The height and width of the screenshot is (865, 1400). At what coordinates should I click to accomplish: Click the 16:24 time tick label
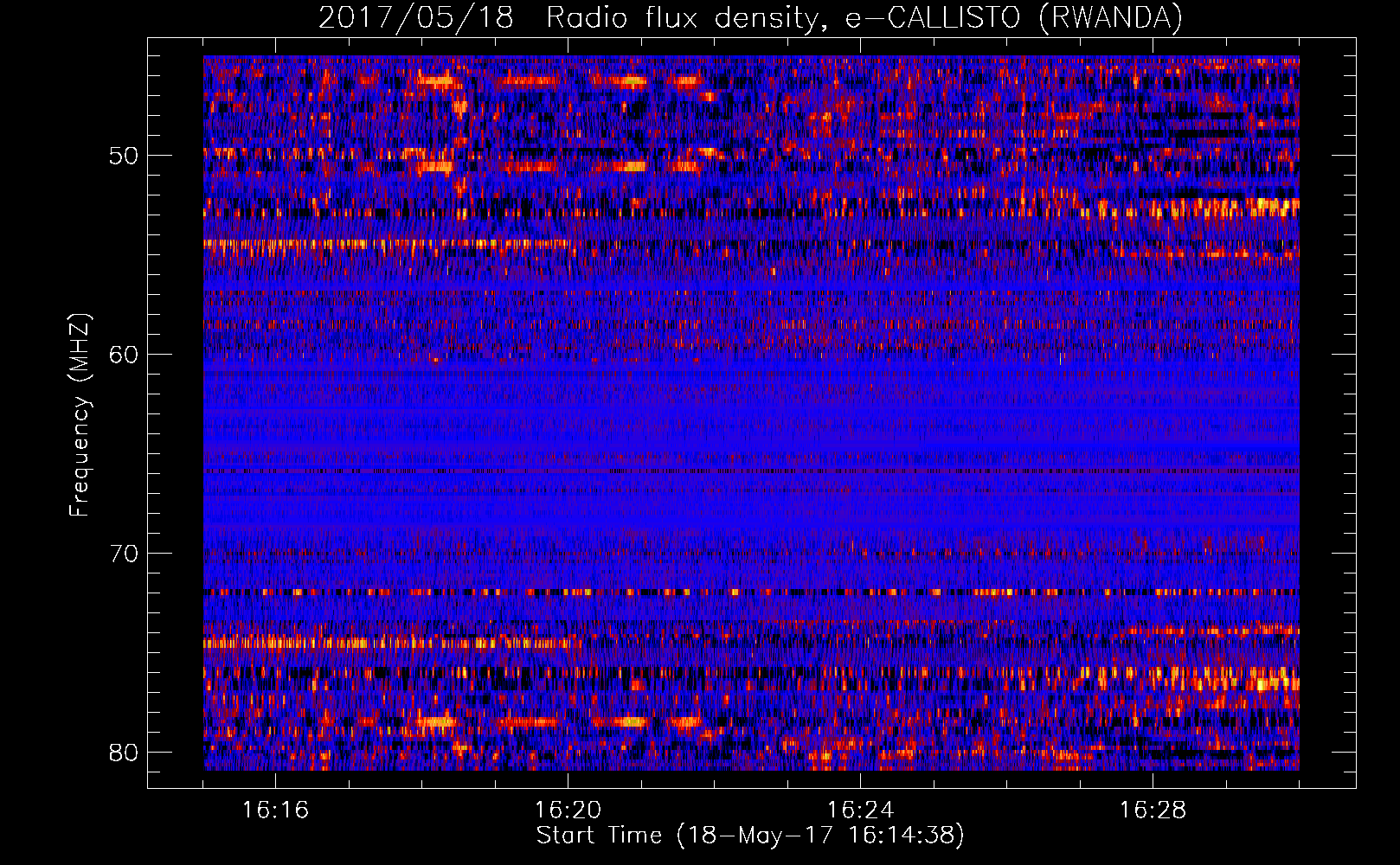860,811
